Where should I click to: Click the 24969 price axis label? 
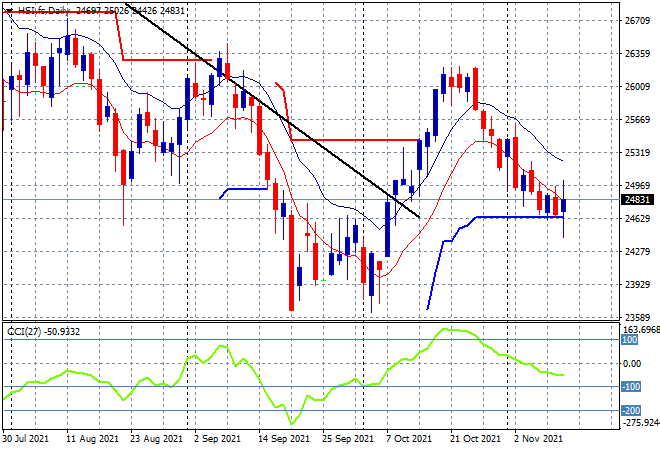coord(637,185)
